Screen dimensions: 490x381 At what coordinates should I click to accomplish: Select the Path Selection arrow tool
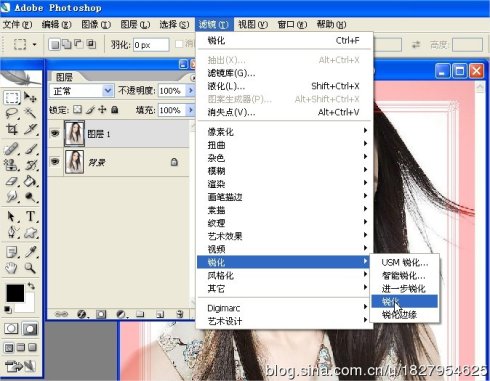12,217
